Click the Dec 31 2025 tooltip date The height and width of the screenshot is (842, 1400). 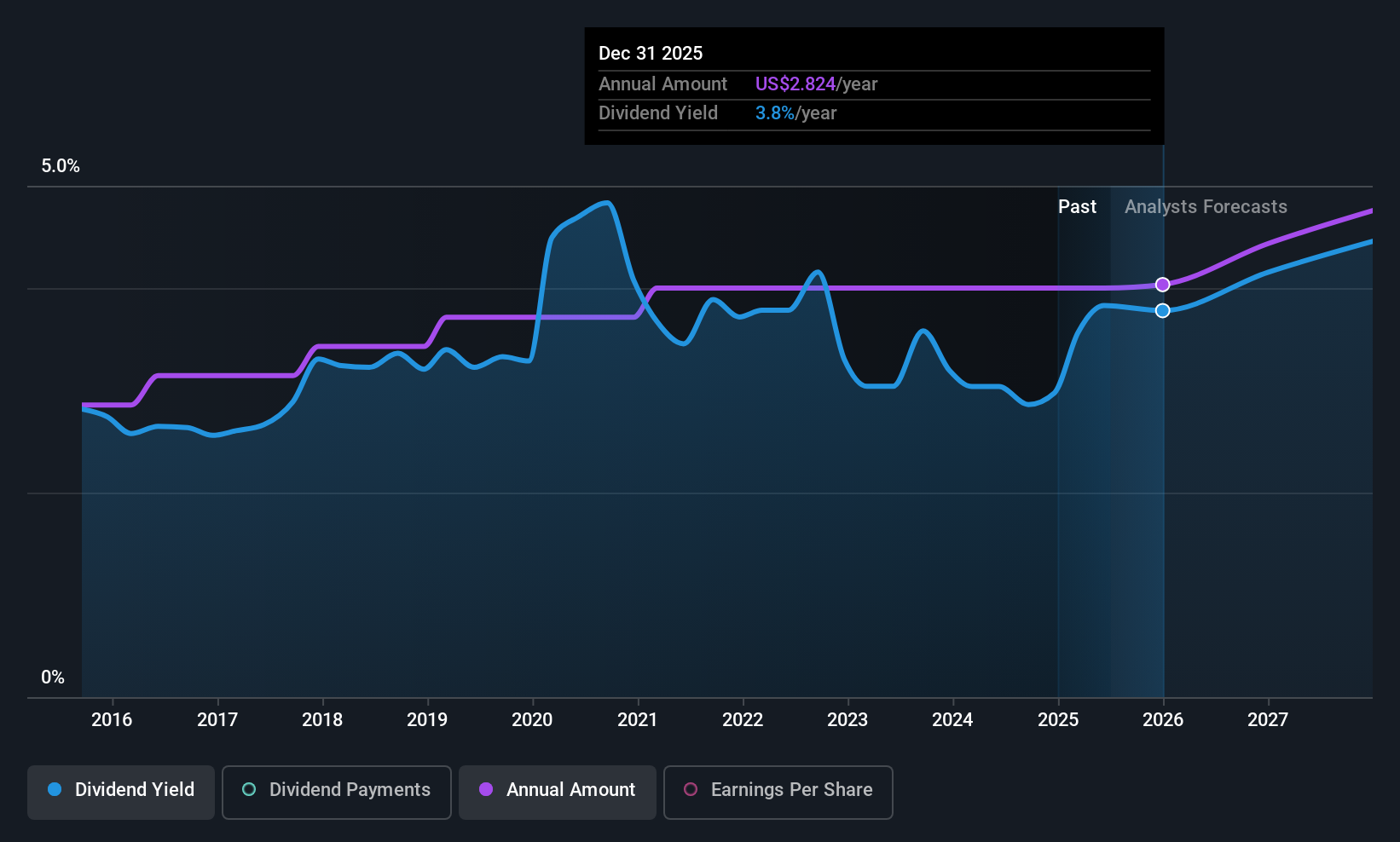tap(651, 53)
